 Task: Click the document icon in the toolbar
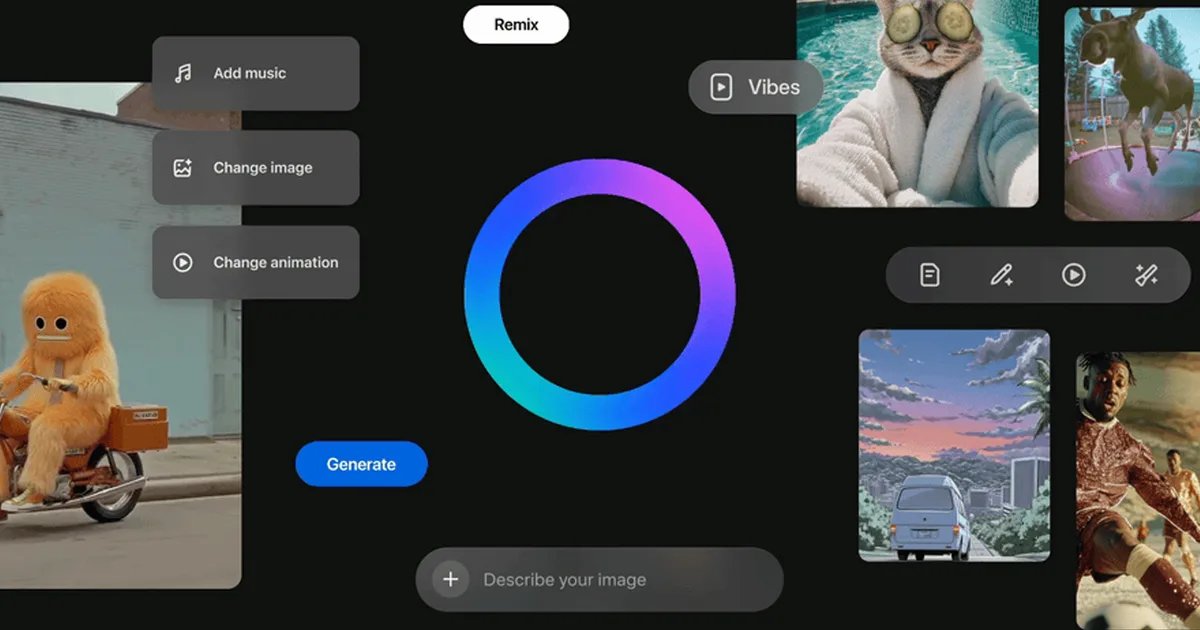pos(930,275)
